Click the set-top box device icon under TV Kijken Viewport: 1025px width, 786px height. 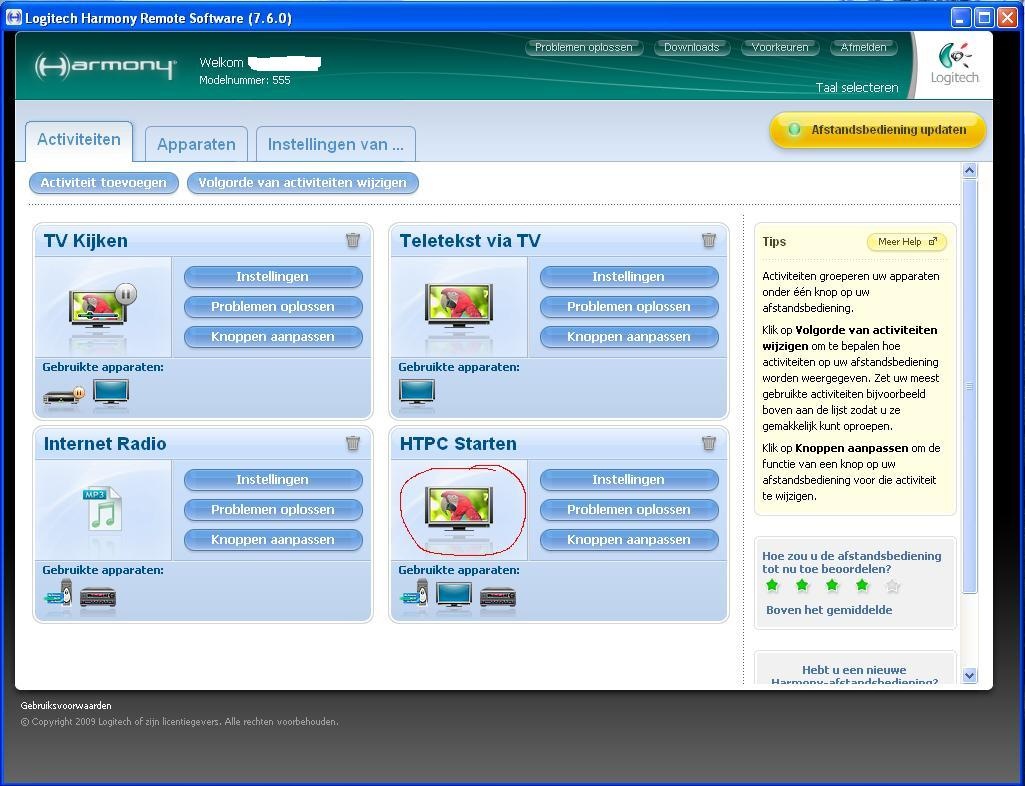pos(64,394)
